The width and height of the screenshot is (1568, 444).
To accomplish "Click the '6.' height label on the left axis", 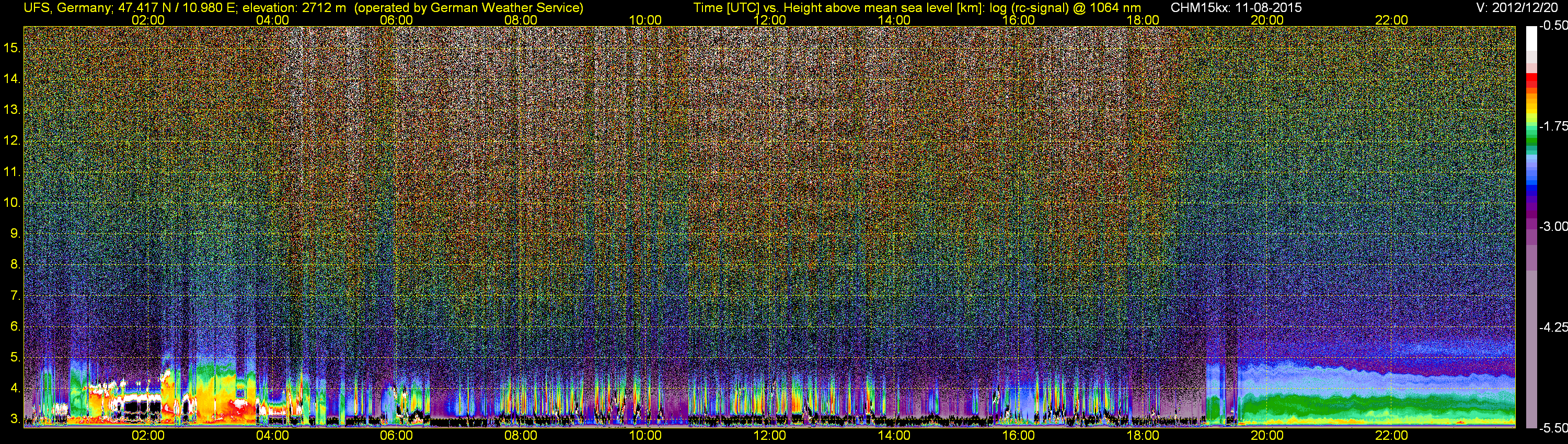I will tap(15, 326).
